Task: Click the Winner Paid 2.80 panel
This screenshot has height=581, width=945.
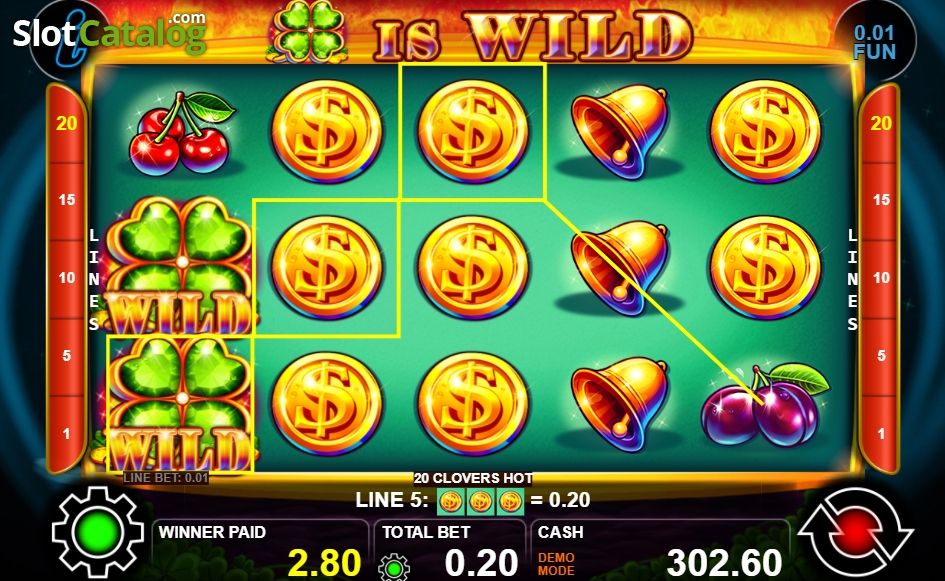Action: (260, 550)
